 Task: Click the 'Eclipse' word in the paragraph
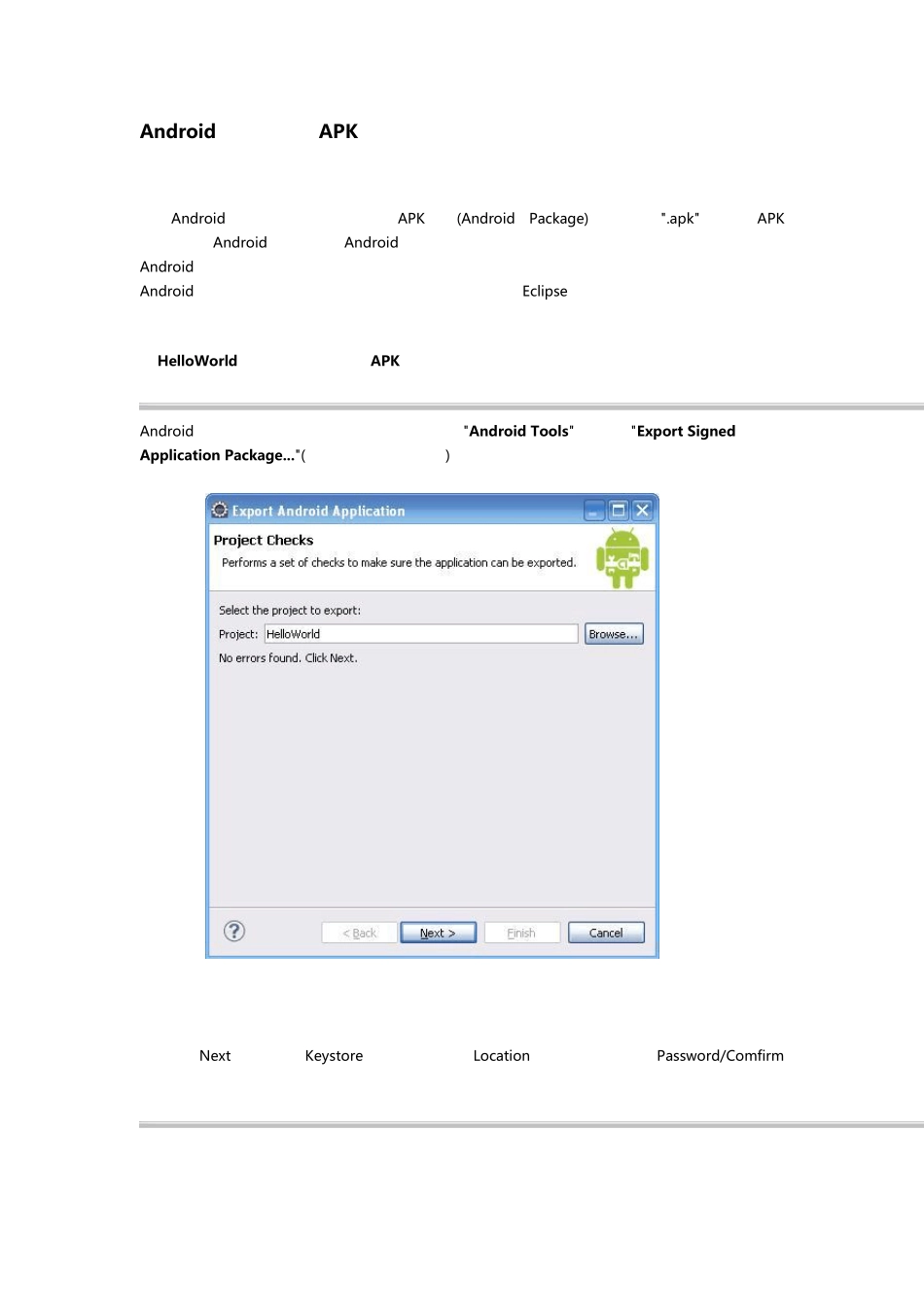(x=545, y=291)
